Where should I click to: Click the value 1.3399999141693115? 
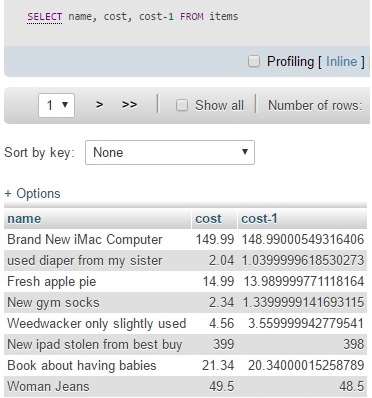[x=303, y=302]
